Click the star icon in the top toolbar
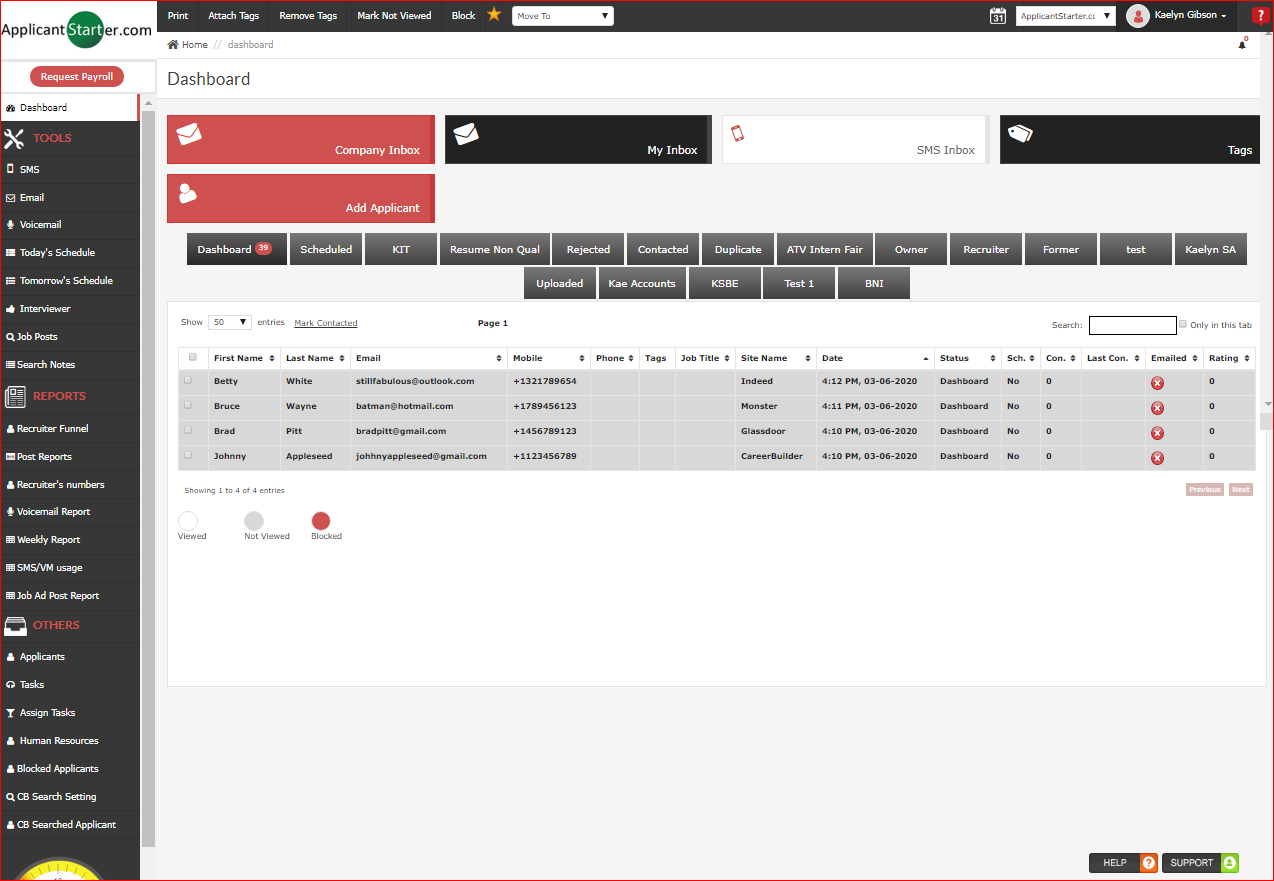The image size is (1274, 881). [493, 15]
